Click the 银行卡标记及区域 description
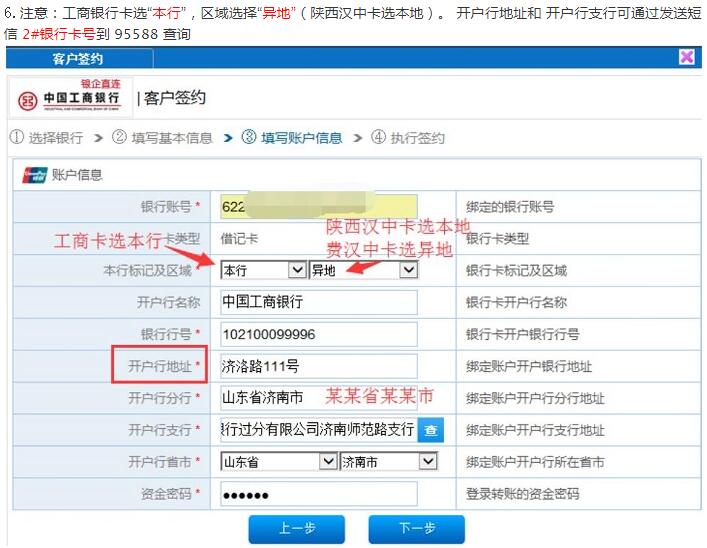This screenshot has height=548, width=707. pos(516,271)
